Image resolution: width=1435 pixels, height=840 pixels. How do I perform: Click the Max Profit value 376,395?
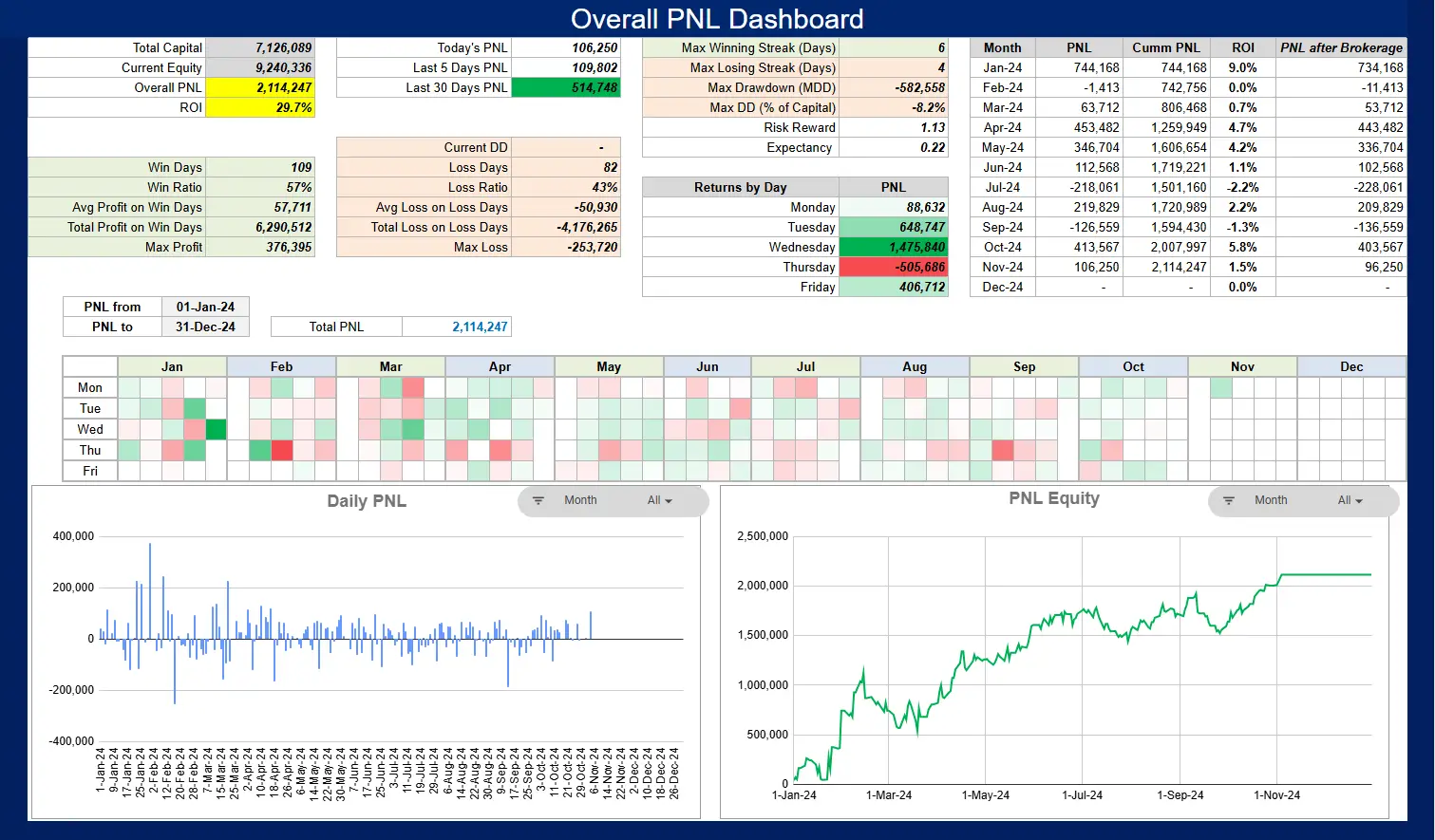[x=259, y=247]
